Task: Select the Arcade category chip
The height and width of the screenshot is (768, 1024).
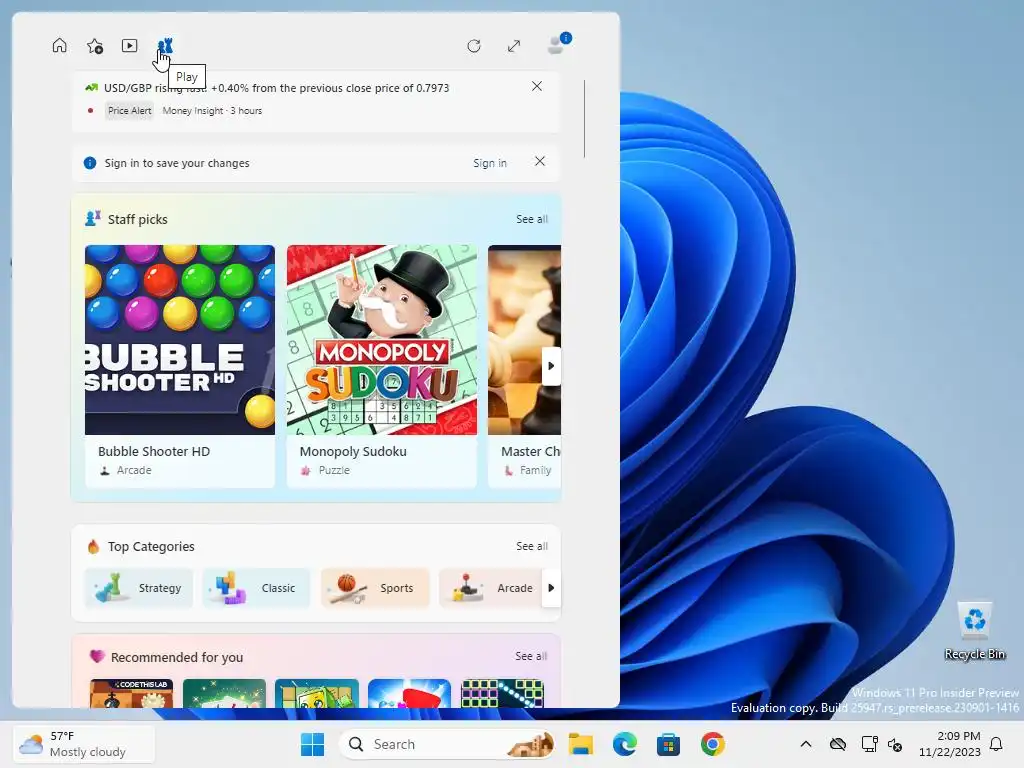Action: pyautogui.click(x=491, y=588)
